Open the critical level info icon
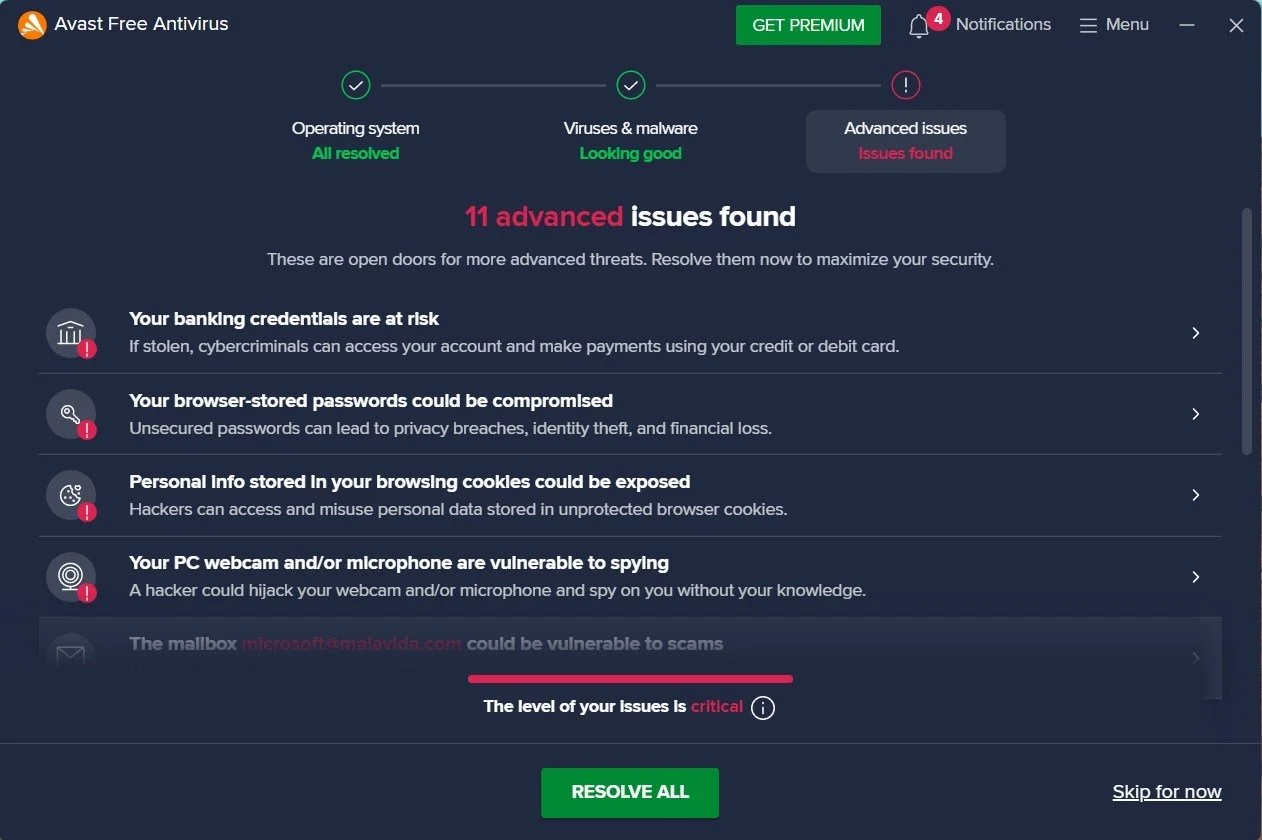Viewport: 1262px width, 840px height. point(761,707)
